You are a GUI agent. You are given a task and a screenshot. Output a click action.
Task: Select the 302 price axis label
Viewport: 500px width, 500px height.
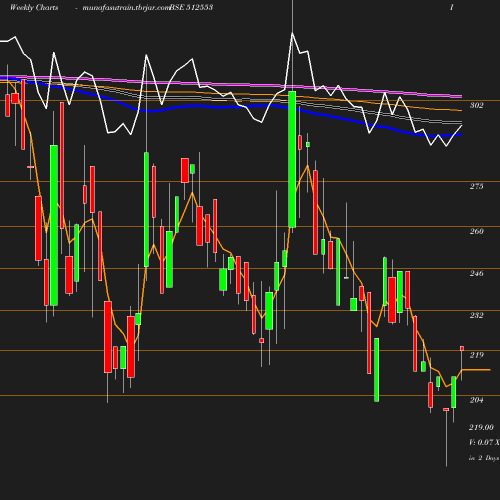pyautogui.click(x=476, y=105)
